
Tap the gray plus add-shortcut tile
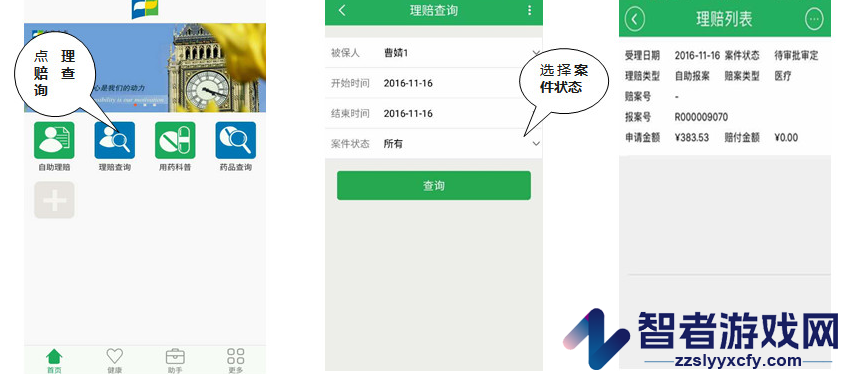tap(54, 200)
